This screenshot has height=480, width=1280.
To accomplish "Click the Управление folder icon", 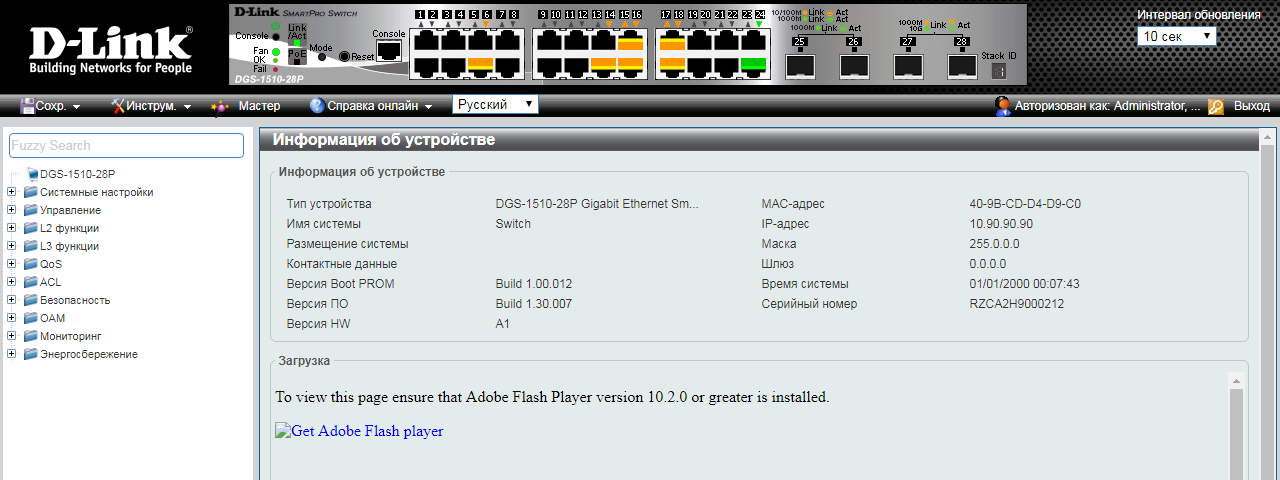I will [x=30, y=210].
